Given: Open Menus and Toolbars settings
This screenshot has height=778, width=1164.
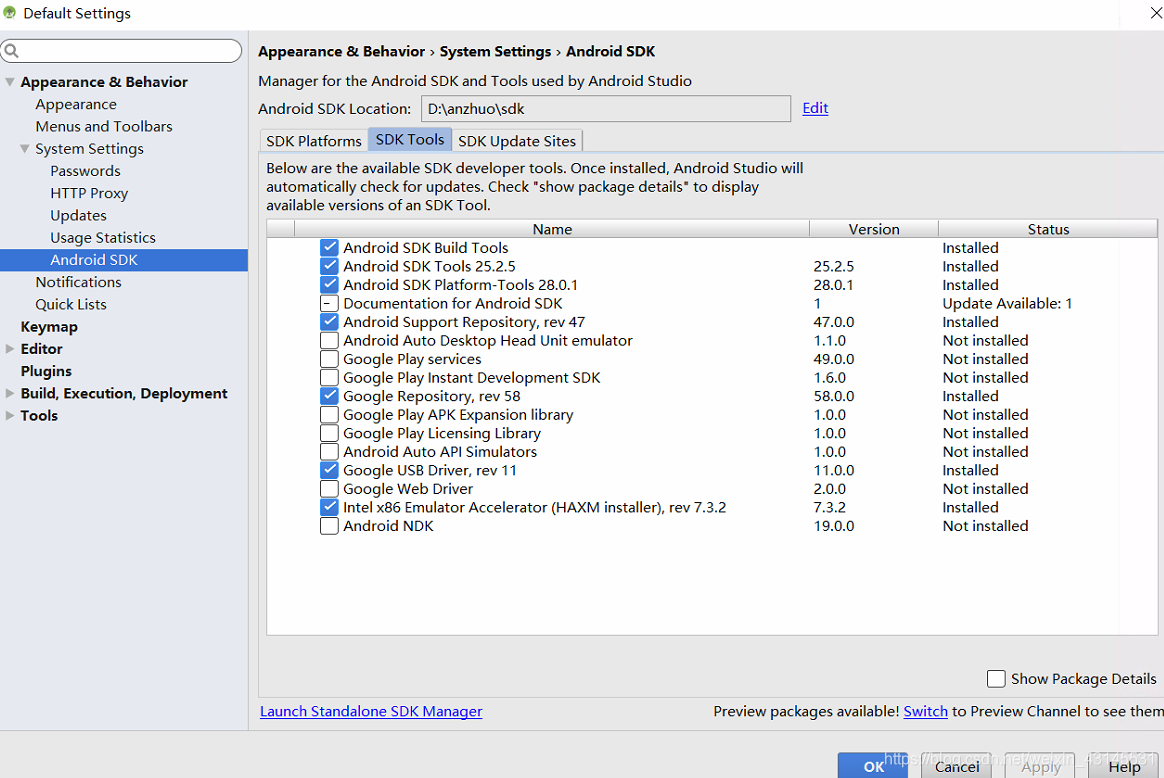Looking at the screenshot, I should [x=104, y=126].
